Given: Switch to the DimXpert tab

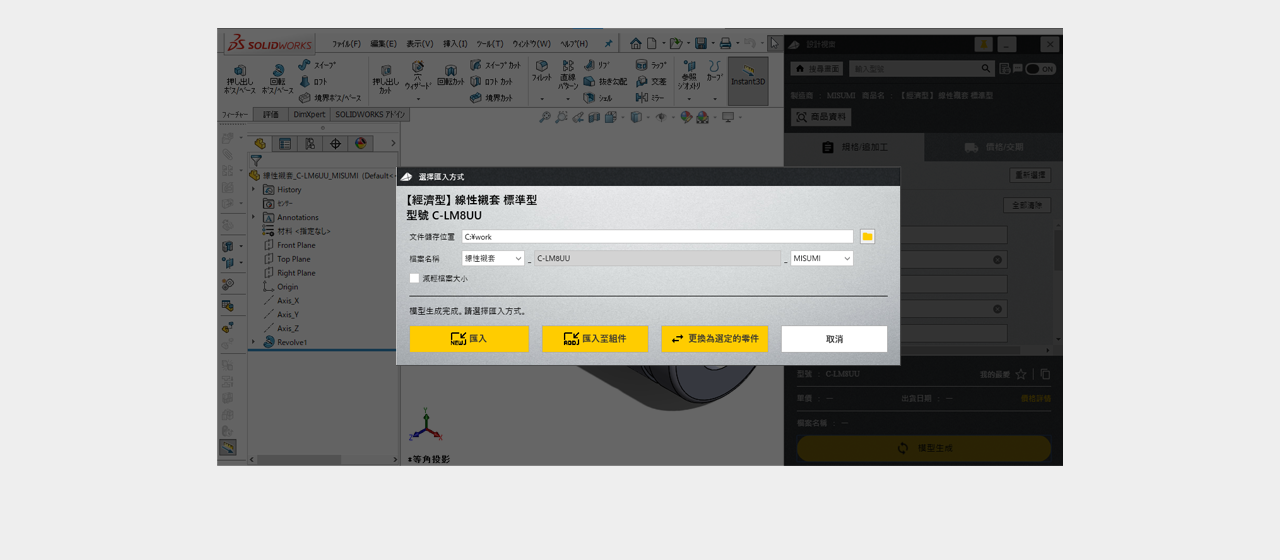Looking at the screenshot, I should tap(308, 115).
